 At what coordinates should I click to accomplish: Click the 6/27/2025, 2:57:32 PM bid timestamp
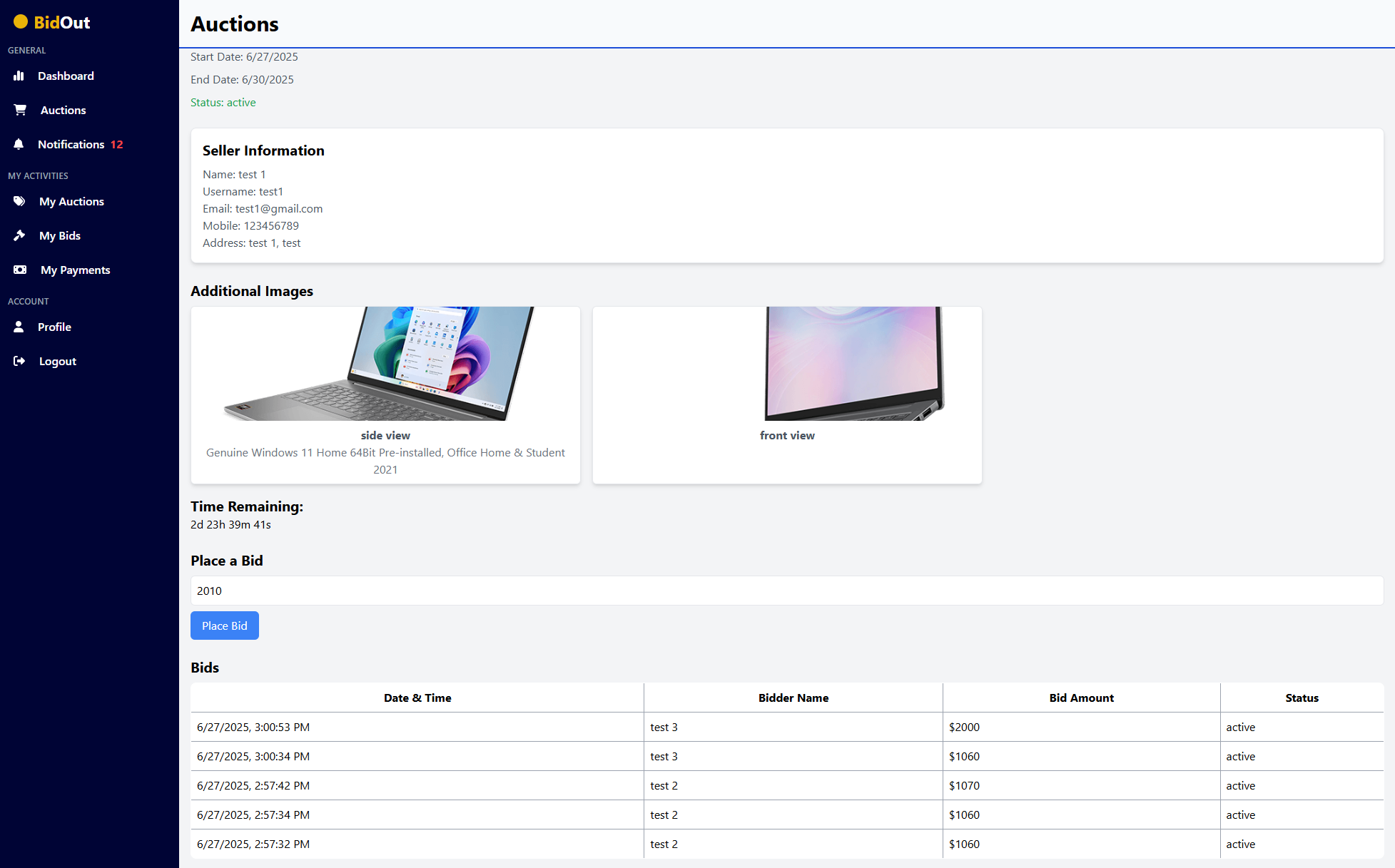(x=253, y=844)
